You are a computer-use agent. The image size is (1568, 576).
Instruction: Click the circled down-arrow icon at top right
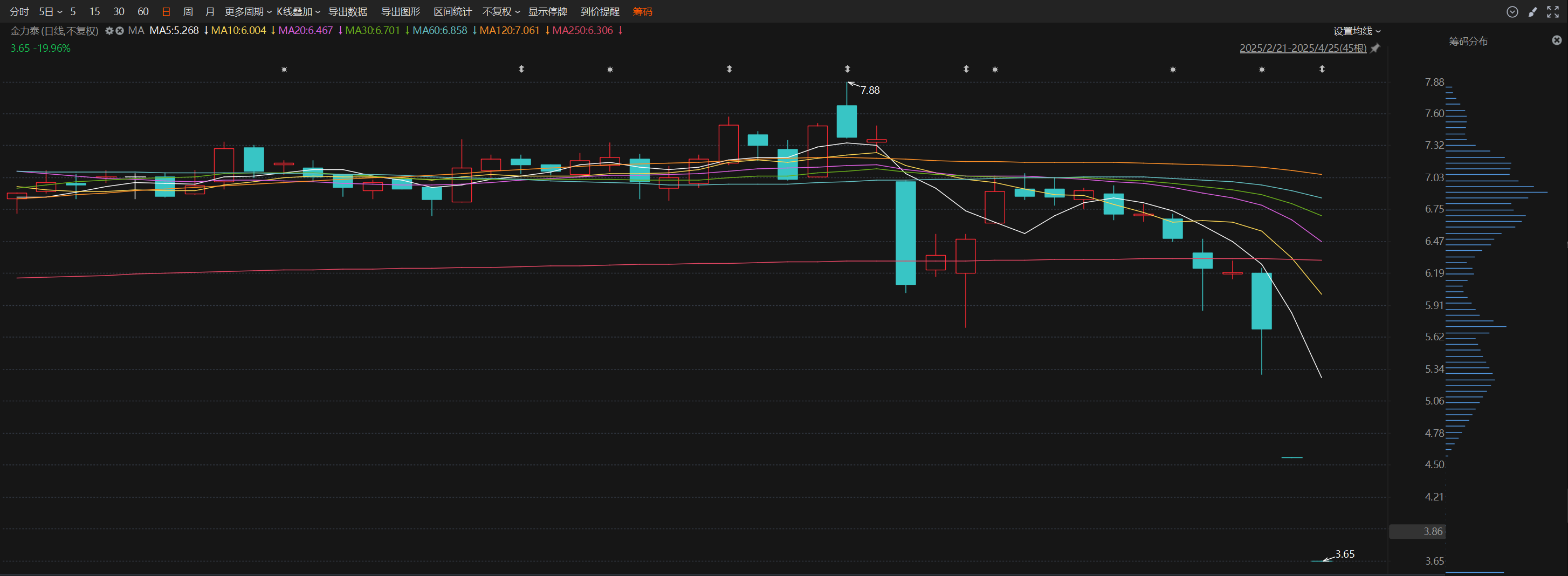[1512, 11]
